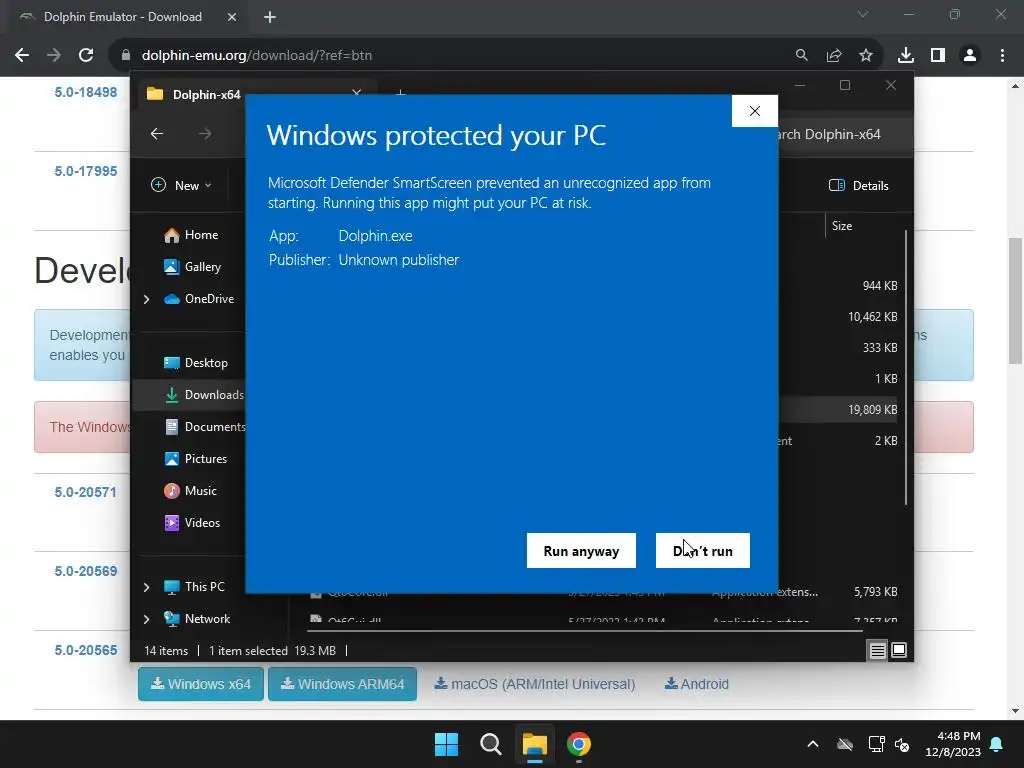Download the Windows ARM64 build
1024x768 pixels.
(343, 684)
